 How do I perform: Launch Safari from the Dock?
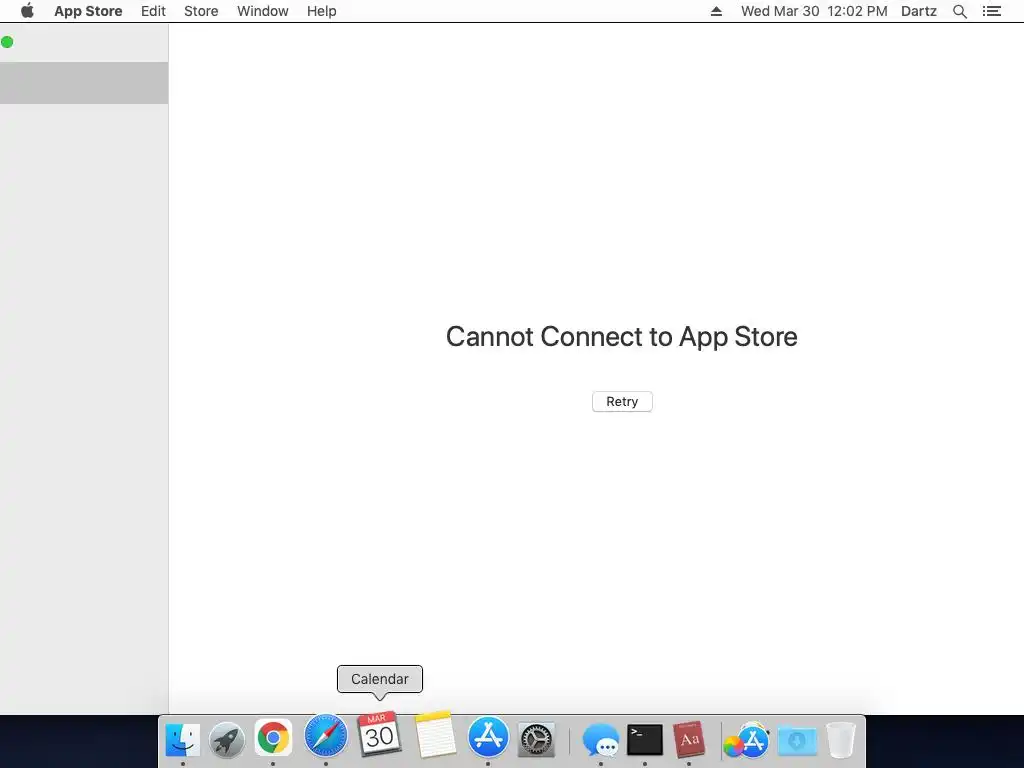[x=326, y=737]
